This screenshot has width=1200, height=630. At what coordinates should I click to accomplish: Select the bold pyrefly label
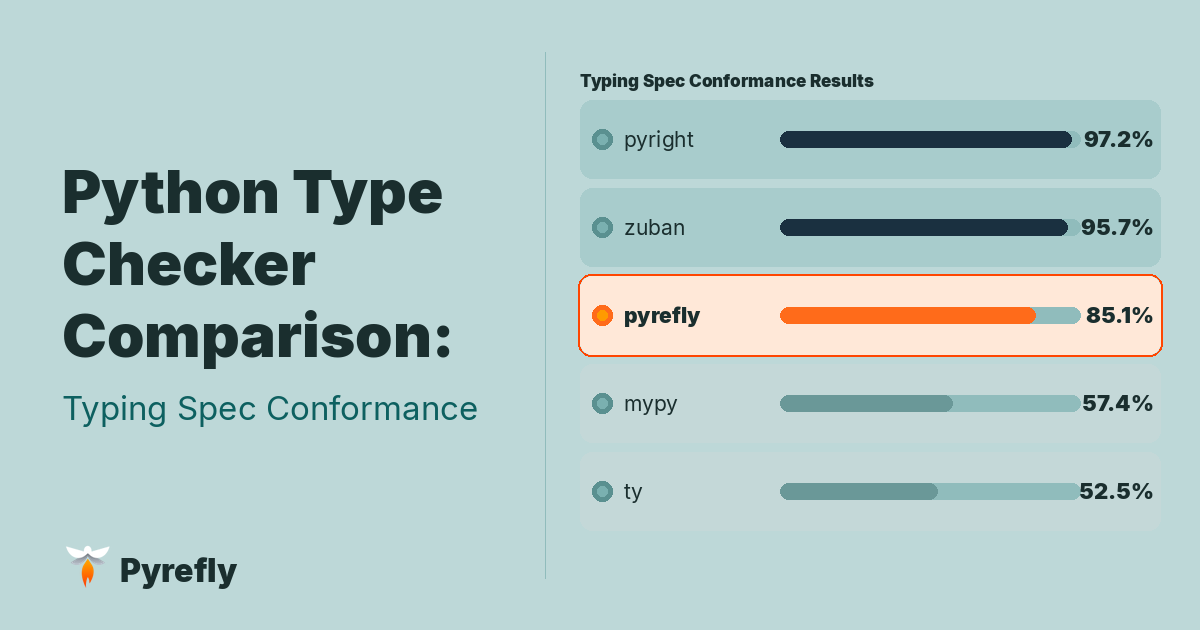pos(661,316)
